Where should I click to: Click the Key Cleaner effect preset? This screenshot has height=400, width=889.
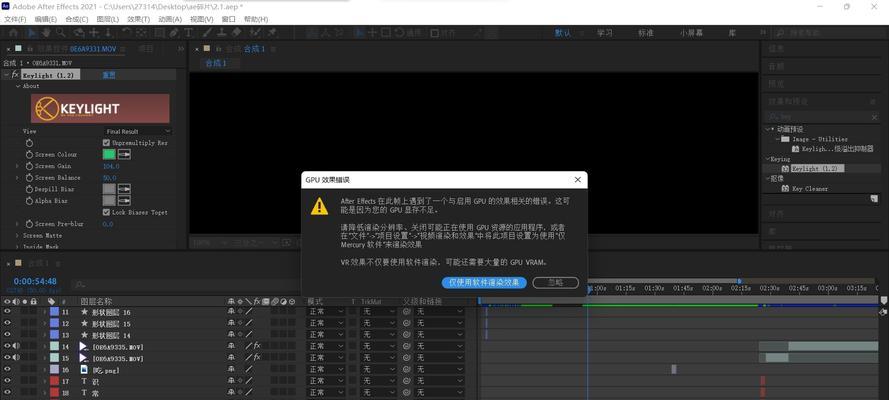tap(809, 189)
